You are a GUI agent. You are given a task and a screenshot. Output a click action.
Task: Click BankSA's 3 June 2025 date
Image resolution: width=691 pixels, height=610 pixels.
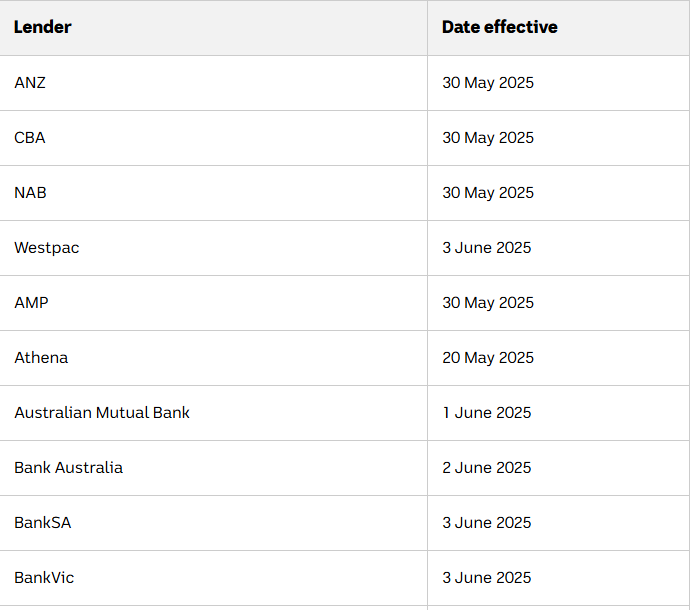coord(487,523)
